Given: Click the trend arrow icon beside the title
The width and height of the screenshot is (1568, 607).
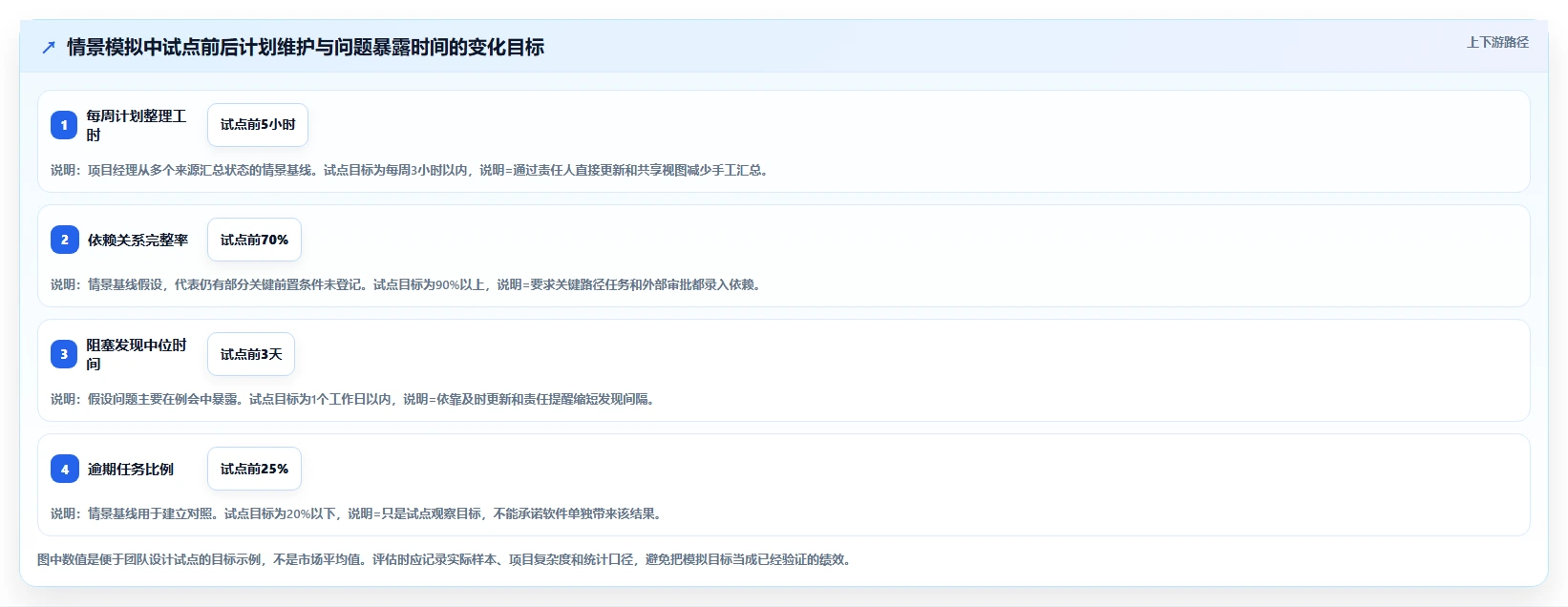Looking at the screenshot, I should coord(49,48).
